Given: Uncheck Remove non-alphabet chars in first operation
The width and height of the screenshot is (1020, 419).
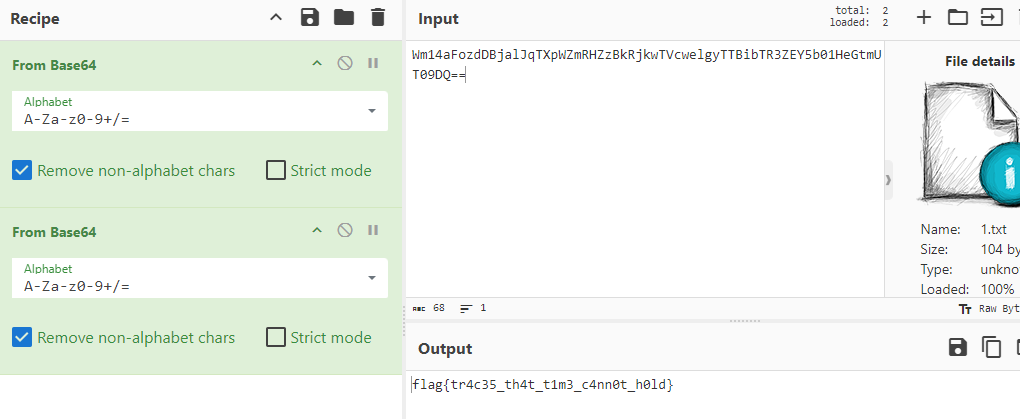Looking at the screenshot, I should (23, 170).
